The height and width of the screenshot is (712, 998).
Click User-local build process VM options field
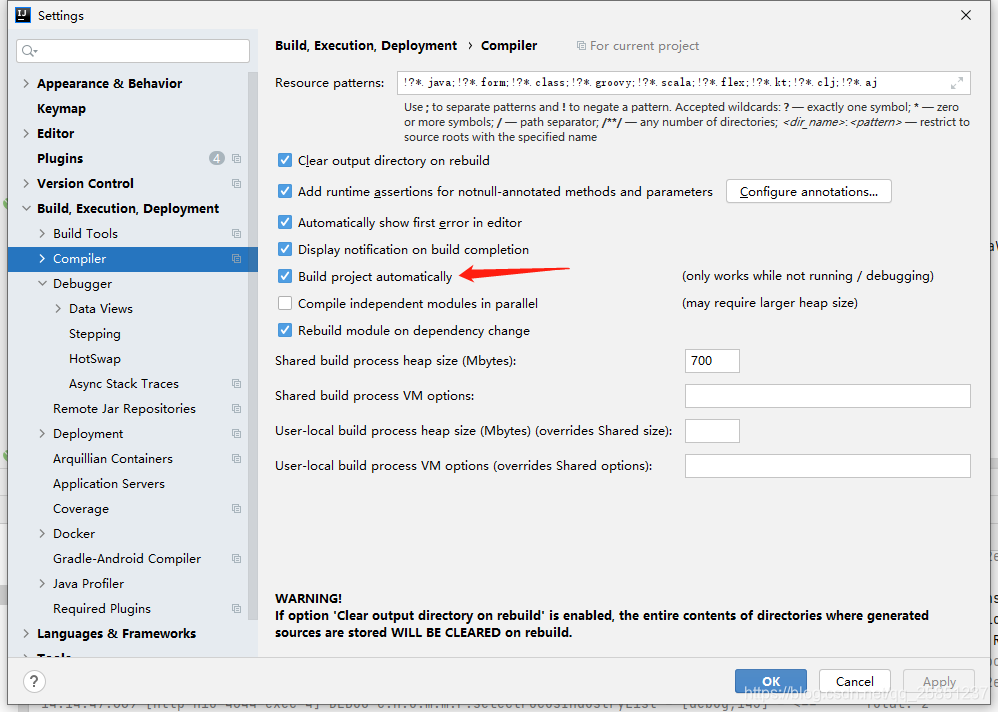[x=827, y=466]
